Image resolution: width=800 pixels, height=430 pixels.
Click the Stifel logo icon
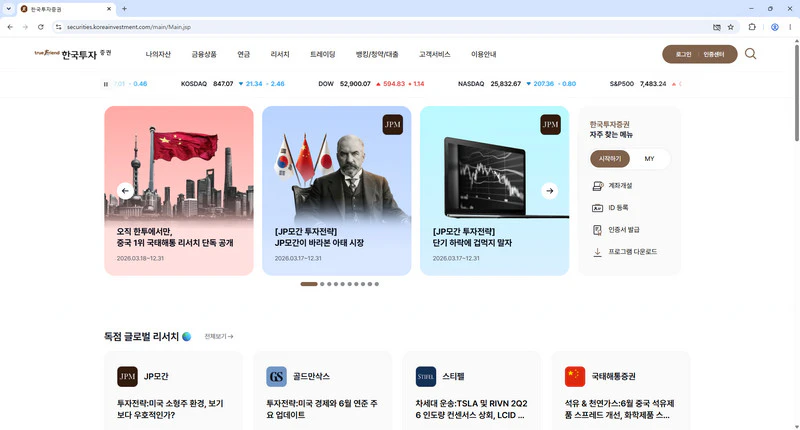tap(426, 376)
